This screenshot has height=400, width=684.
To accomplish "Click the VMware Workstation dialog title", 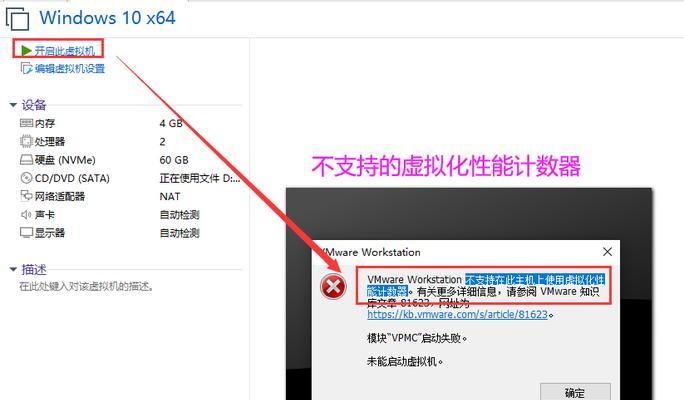I will coord(371,252).
